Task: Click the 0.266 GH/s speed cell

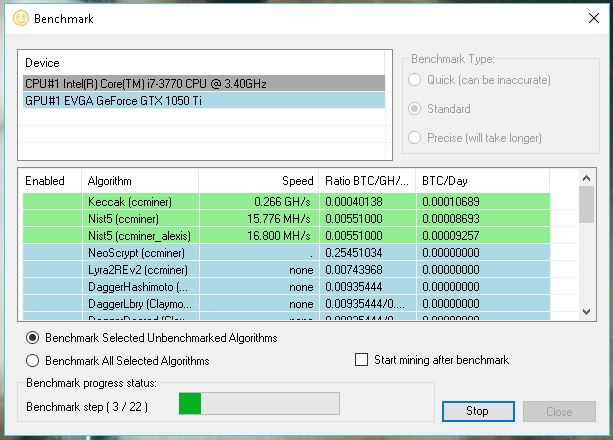Action: [259, 202]
